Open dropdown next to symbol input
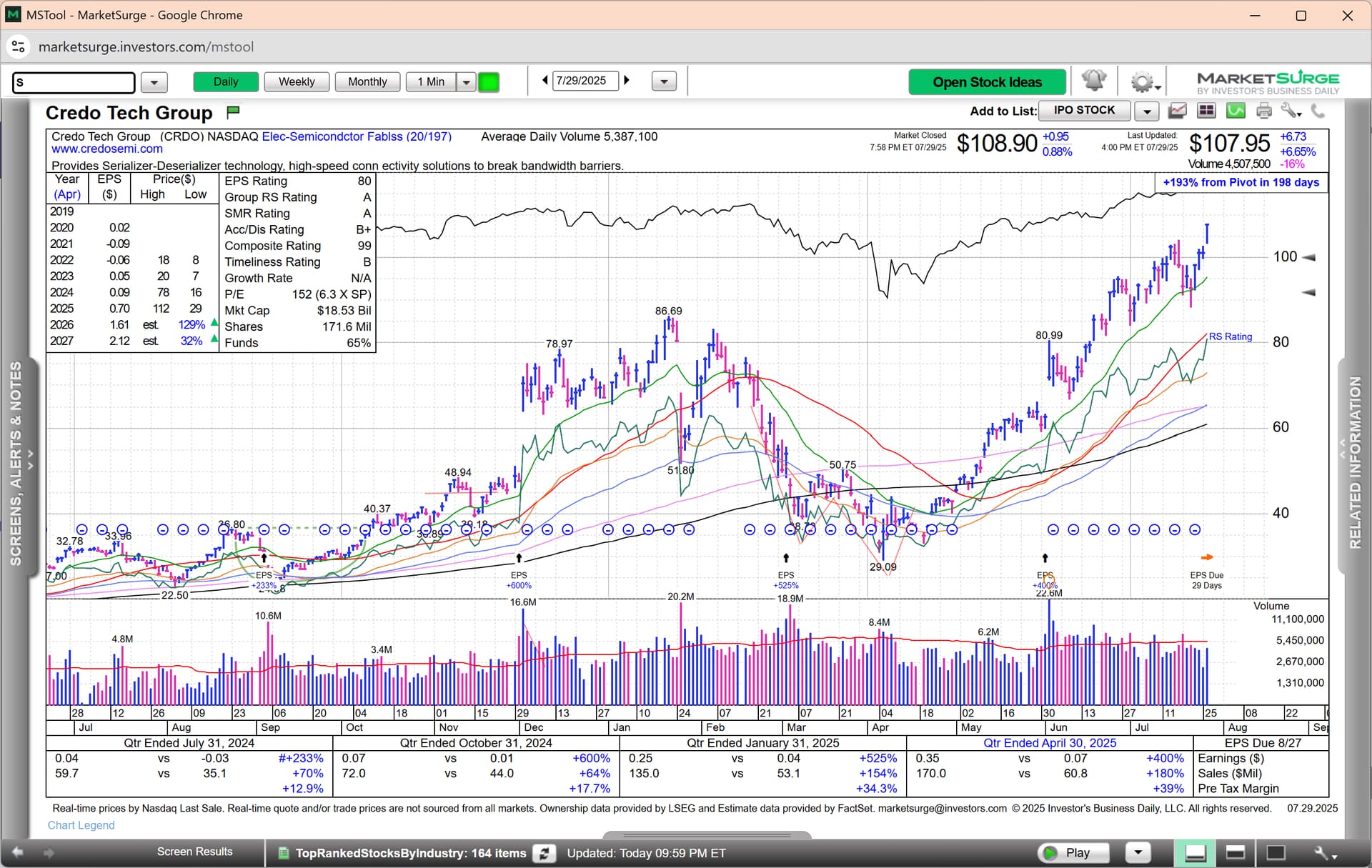1372x868 pixels. click(154, 82)
